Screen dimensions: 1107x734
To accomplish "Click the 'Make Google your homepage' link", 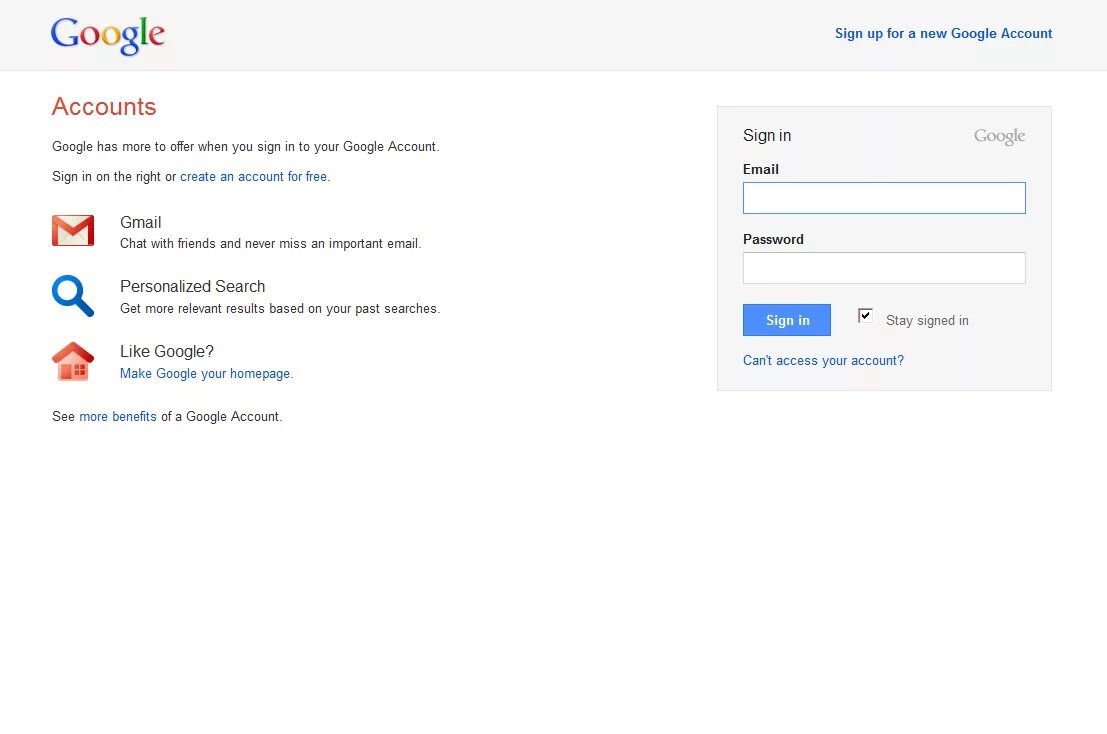I will (x=206, y=373).
